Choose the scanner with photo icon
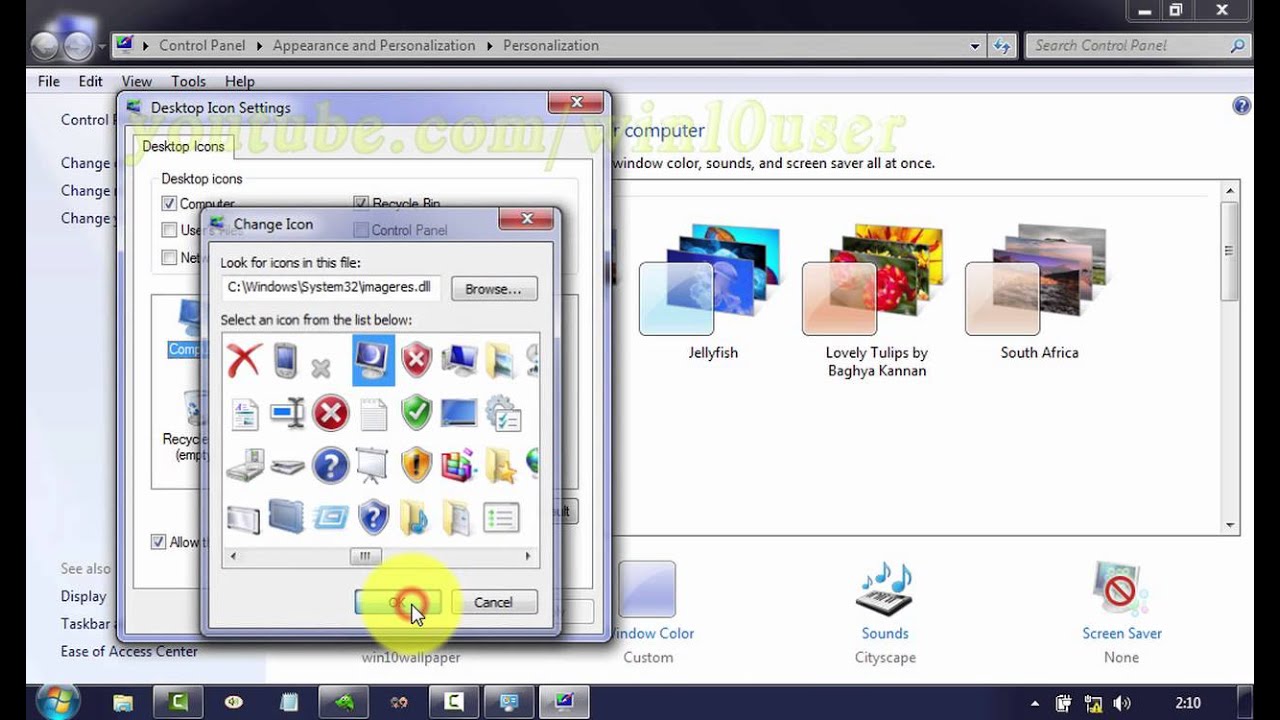Viewport: 1280px width, 720px height. [x=244, y=465]
